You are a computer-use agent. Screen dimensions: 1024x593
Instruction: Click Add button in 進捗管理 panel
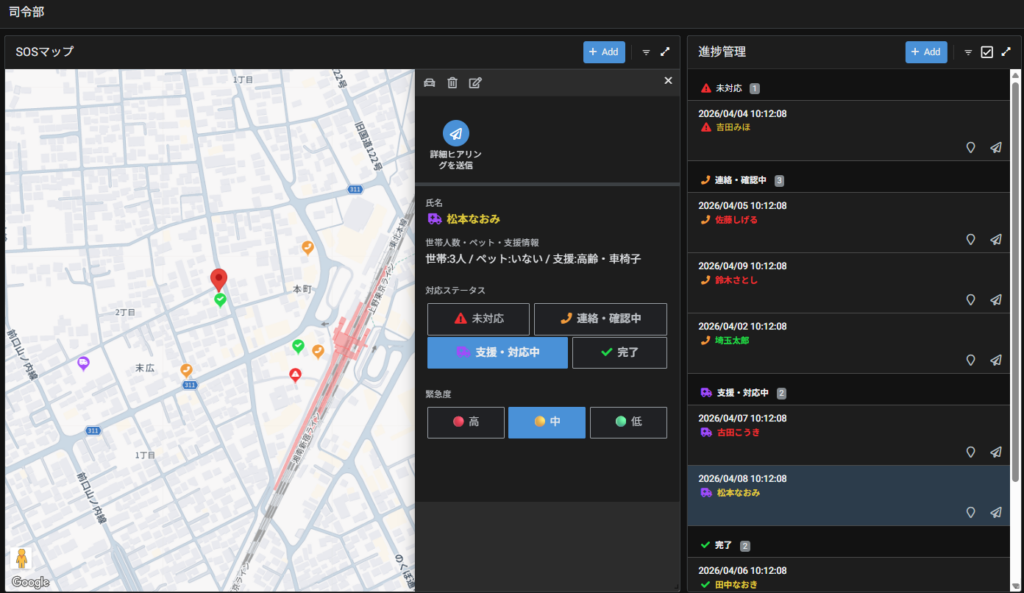[x=926, y=52]
